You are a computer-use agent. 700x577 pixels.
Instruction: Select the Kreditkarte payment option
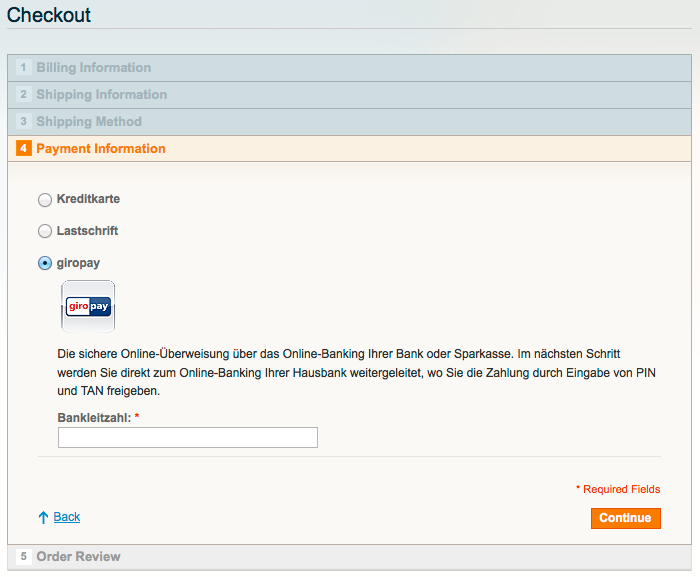45,200
